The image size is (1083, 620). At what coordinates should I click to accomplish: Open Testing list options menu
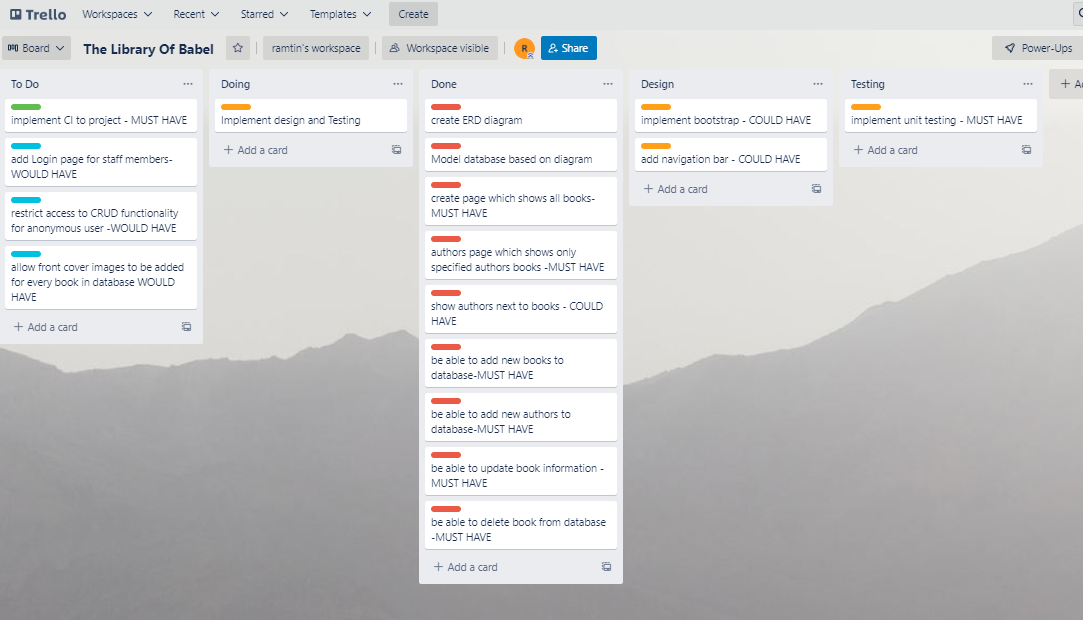coord(1028,84)
